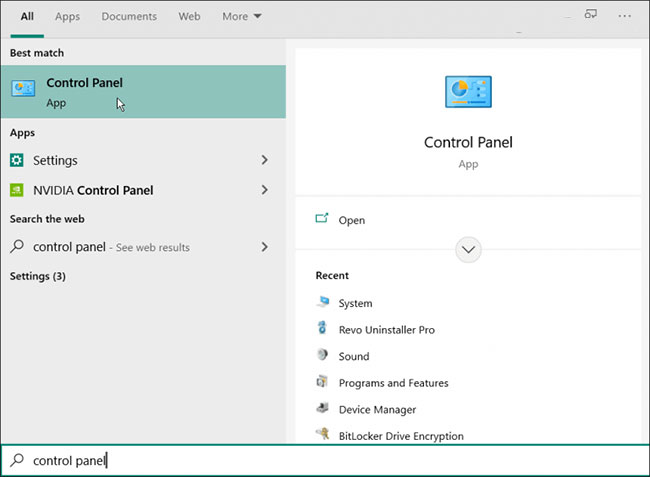Open the feedback icon at top right
This screenshot has height=477, width=650.
coord(591,15)
